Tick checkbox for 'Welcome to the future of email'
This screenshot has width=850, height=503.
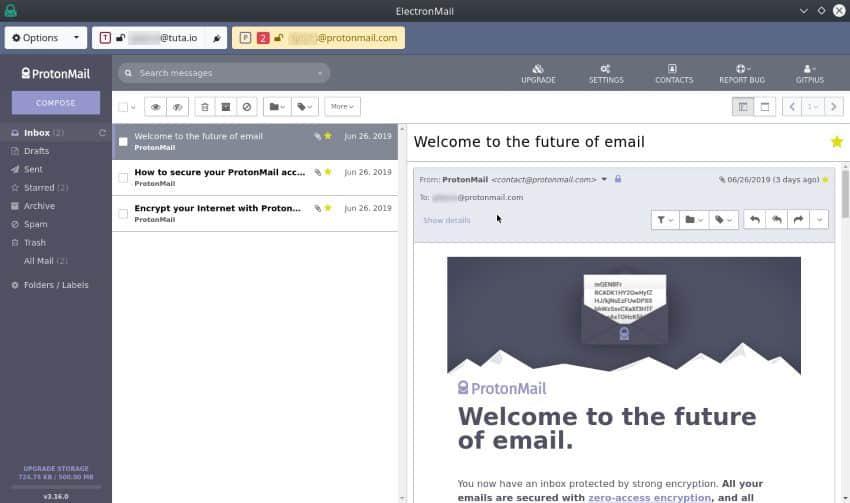pos(123,141)
